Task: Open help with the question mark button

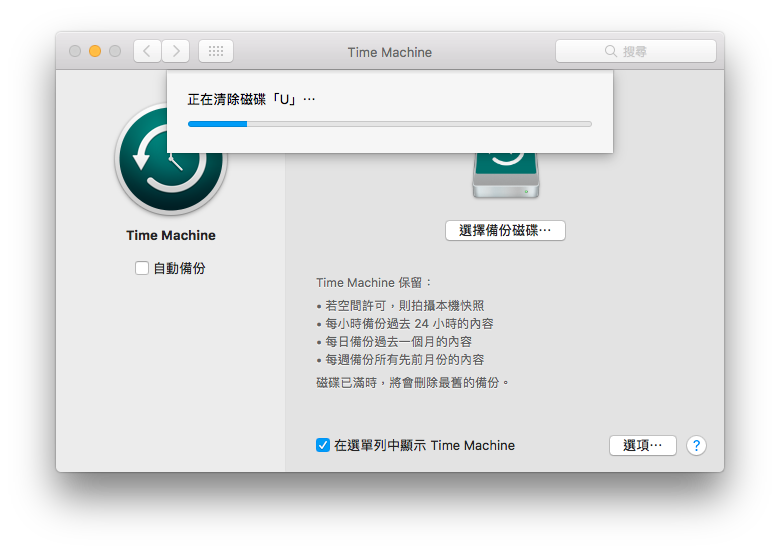Action: (696, 446)
